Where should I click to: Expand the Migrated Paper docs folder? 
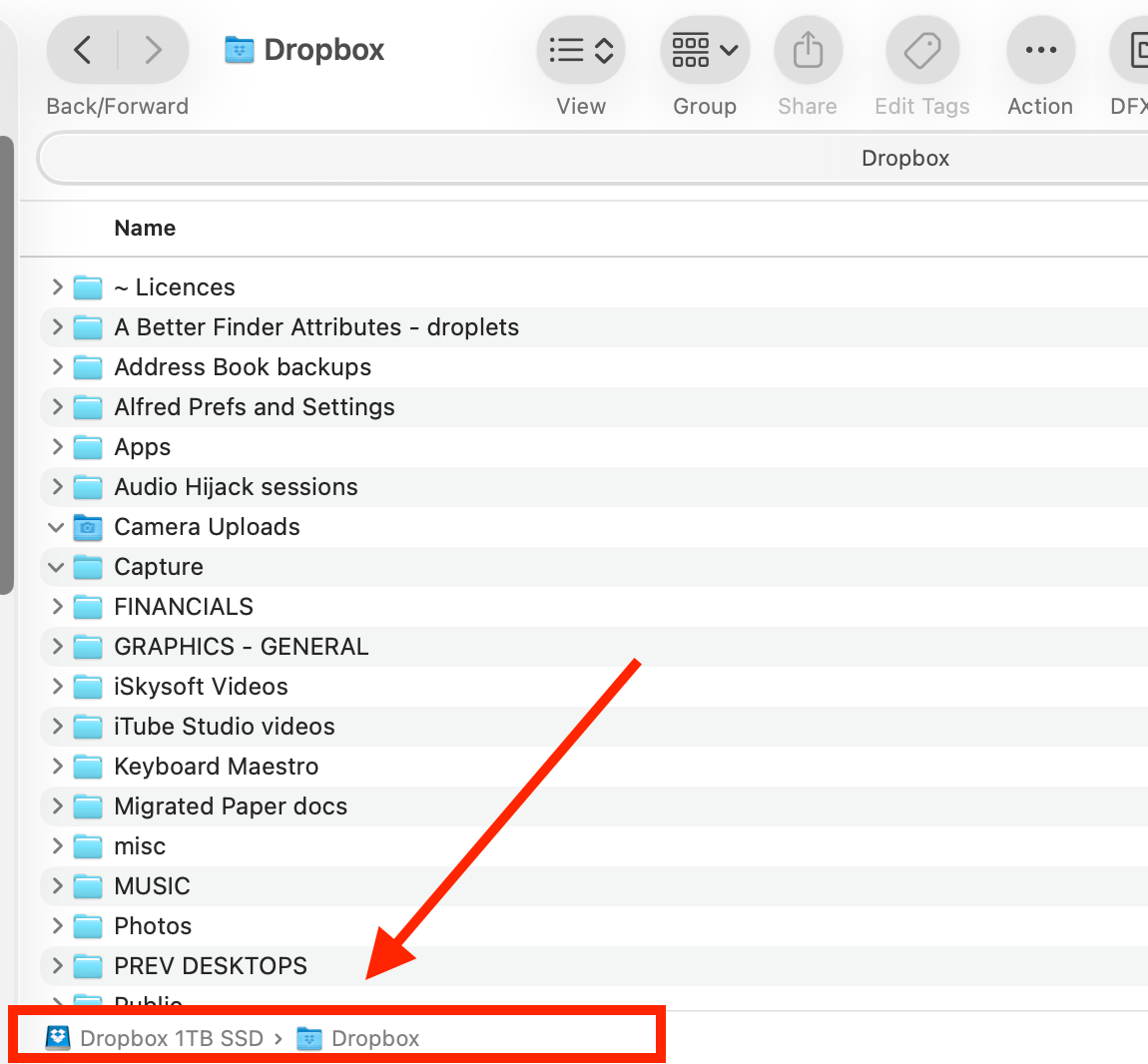pyautogui.click(x=57, y=805)
